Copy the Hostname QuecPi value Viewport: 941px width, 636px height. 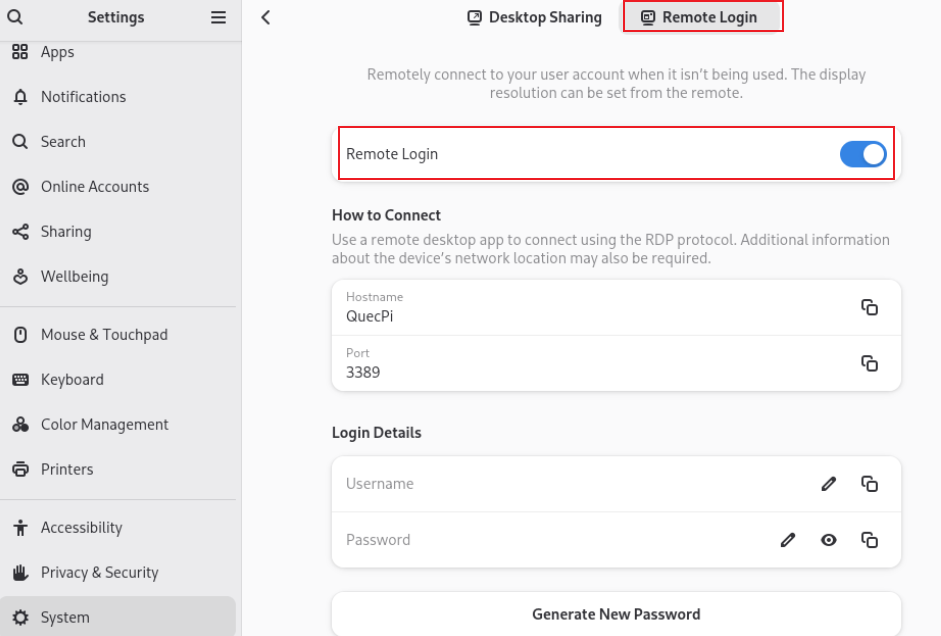pos(869,307)
